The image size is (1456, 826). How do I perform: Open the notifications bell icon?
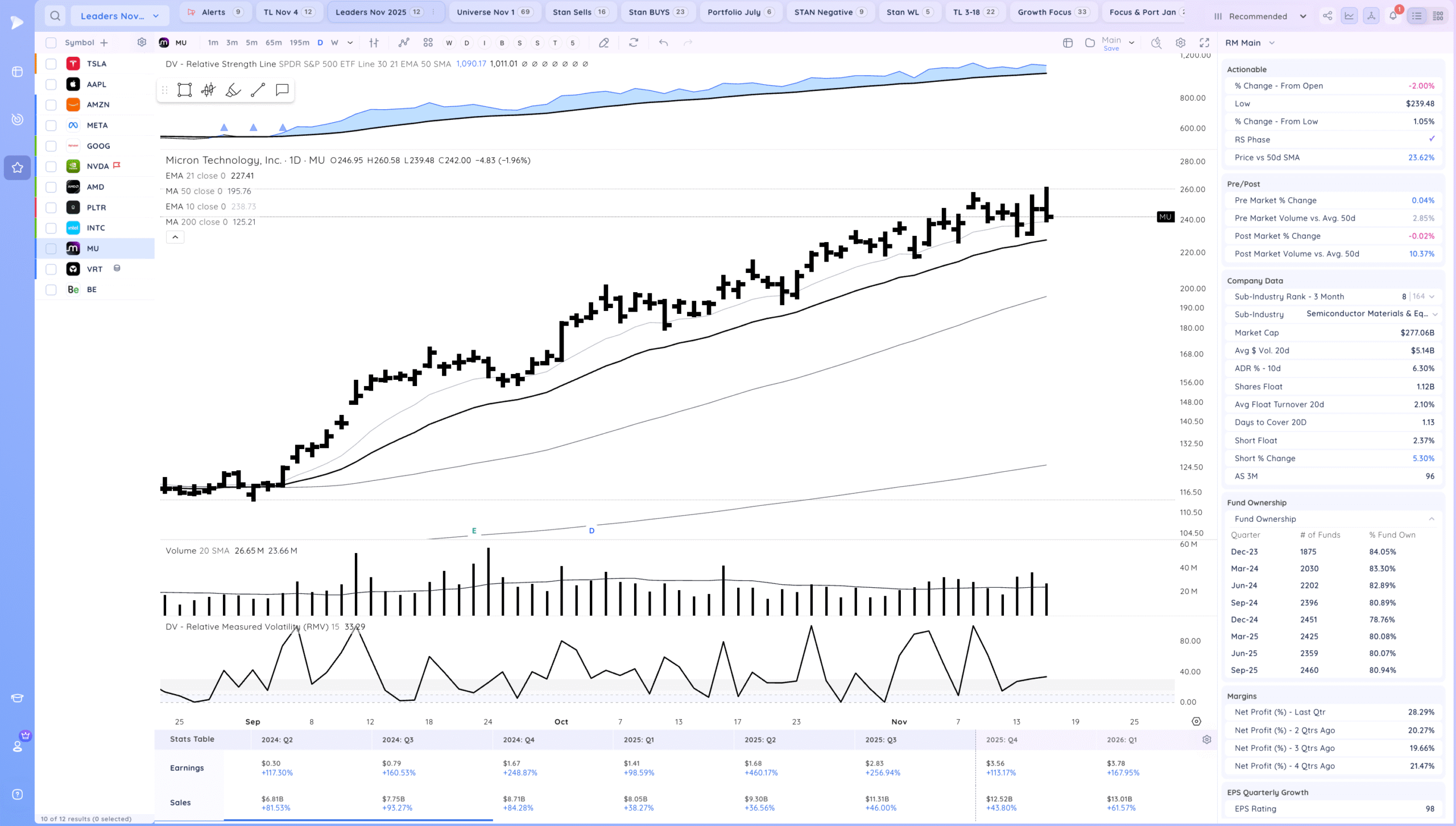pyautogui.click(x=1393, y=16)
